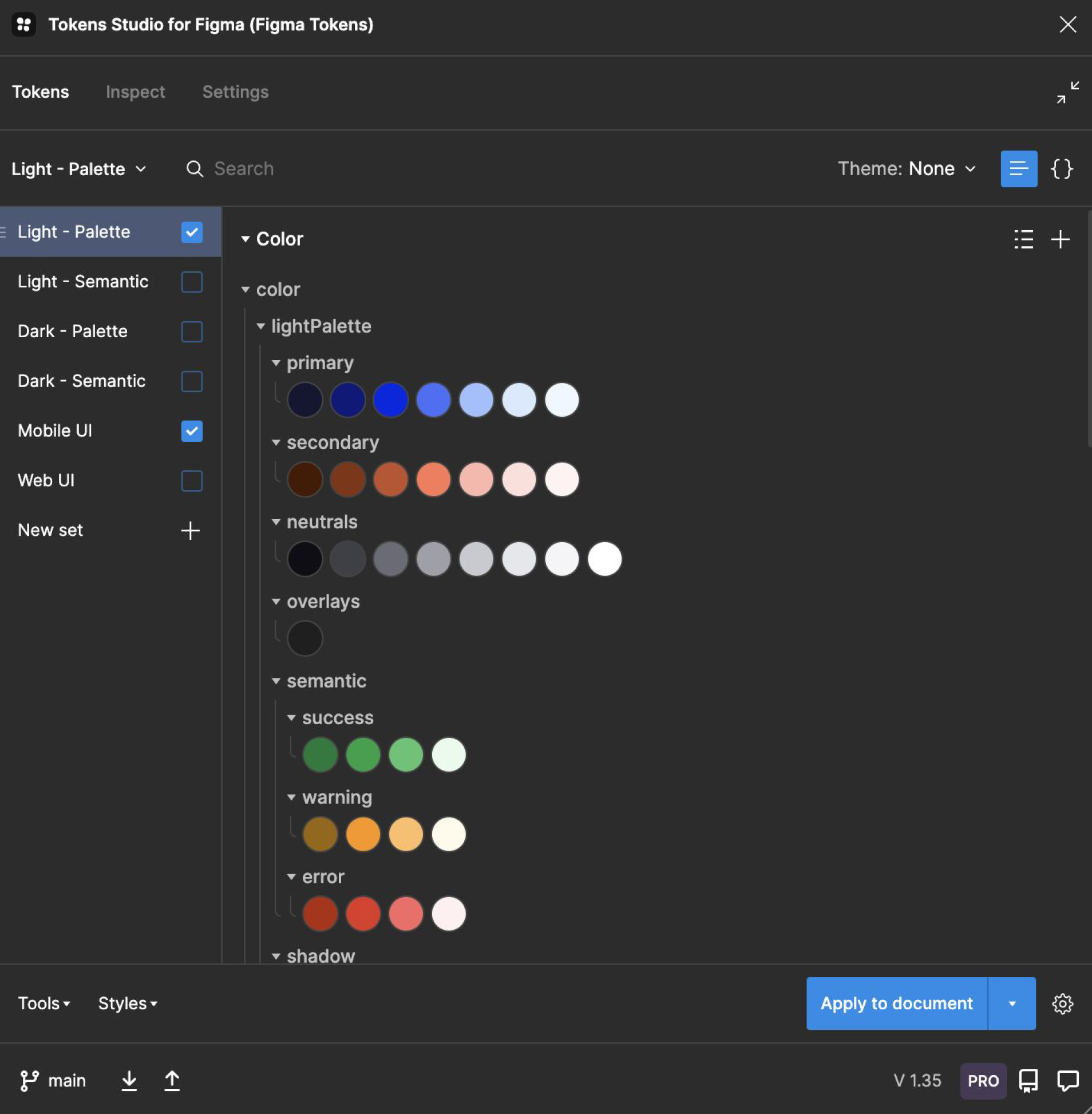Open the Theme: None dropdown
The width and height of the screenshot is (1092, 1114).
[x=907, y=169]
